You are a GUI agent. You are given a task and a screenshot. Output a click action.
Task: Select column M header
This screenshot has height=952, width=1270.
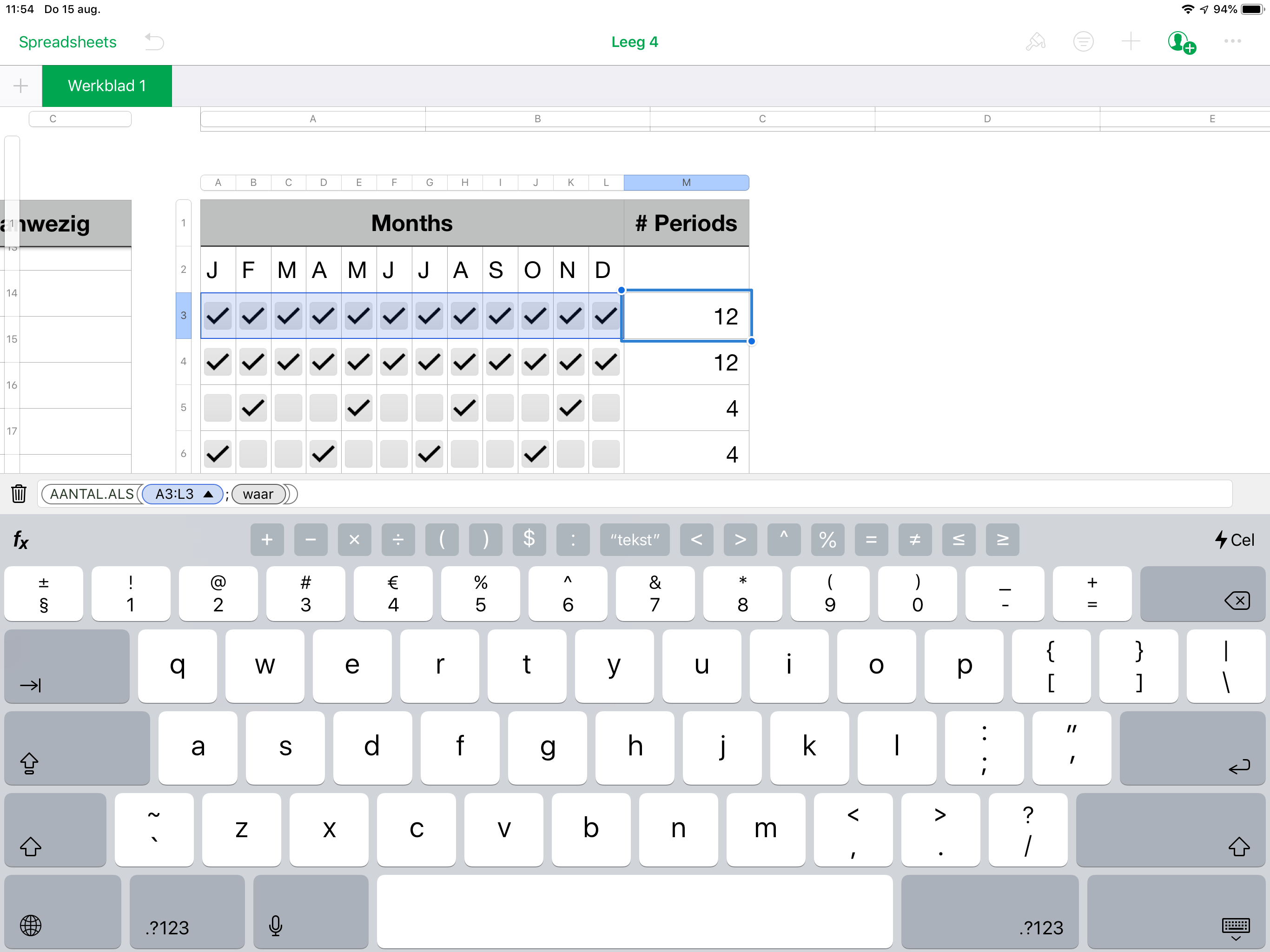[686, 183]
